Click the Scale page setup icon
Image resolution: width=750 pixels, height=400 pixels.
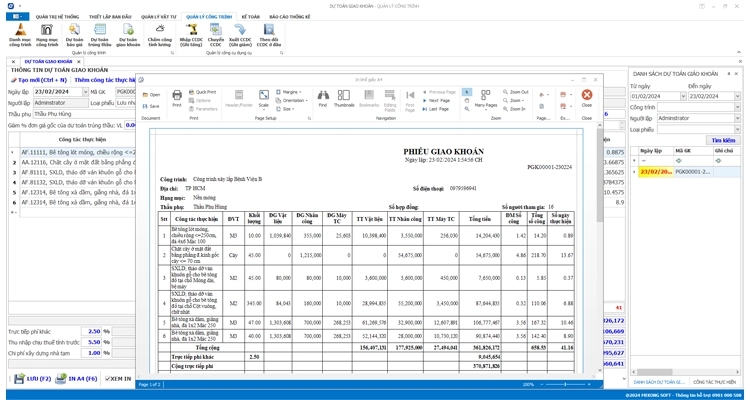tap(264, 97)
